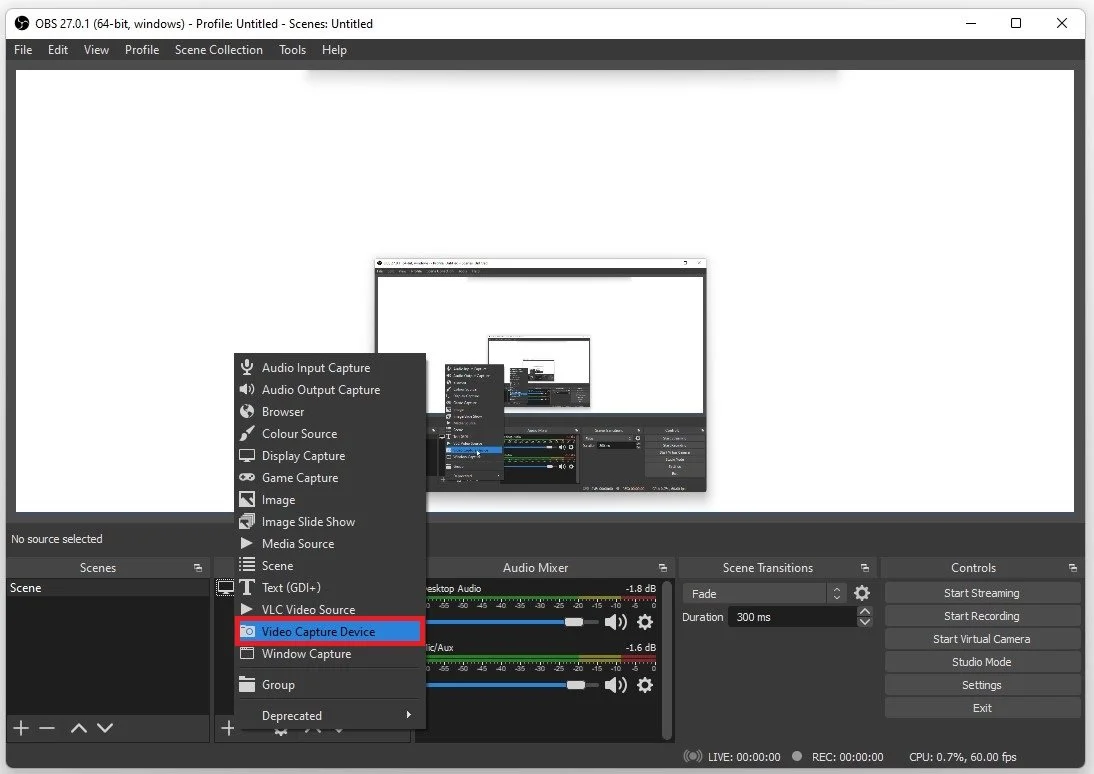Open the Profile menu

click(142, 50)
